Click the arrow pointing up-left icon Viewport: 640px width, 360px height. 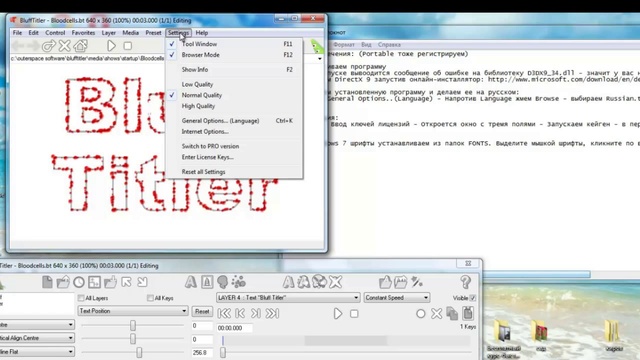(x=126, y=282)
